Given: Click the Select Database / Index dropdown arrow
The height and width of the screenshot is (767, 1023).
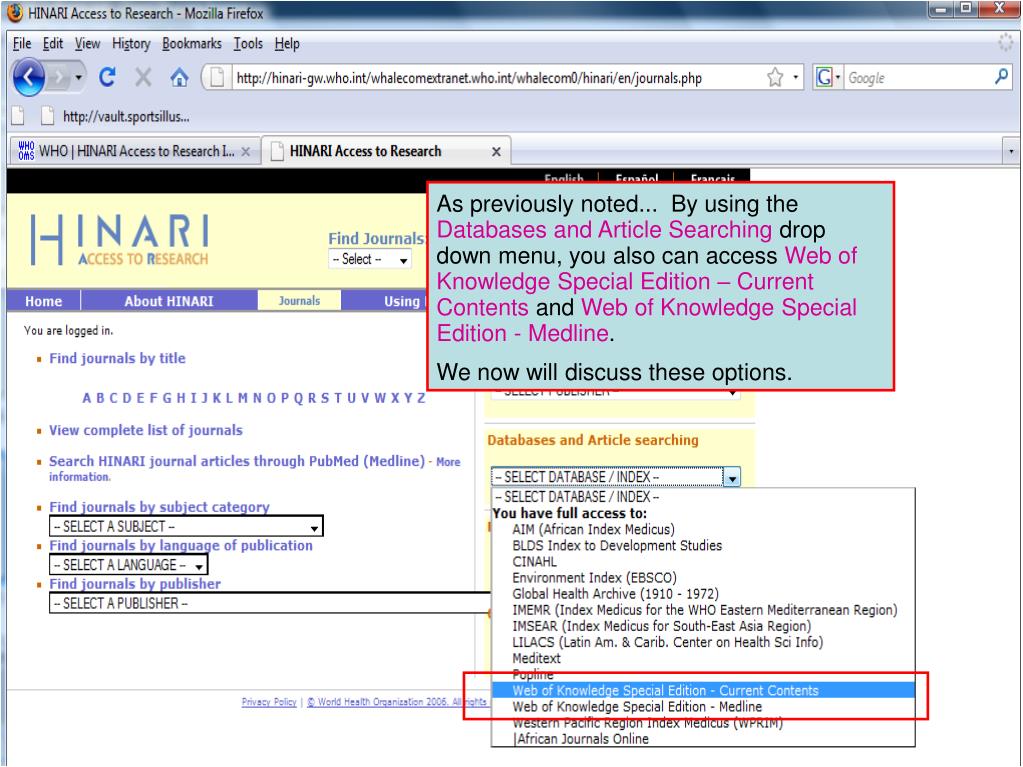Looking at the screenshot, I should click(x=732, y=477).
